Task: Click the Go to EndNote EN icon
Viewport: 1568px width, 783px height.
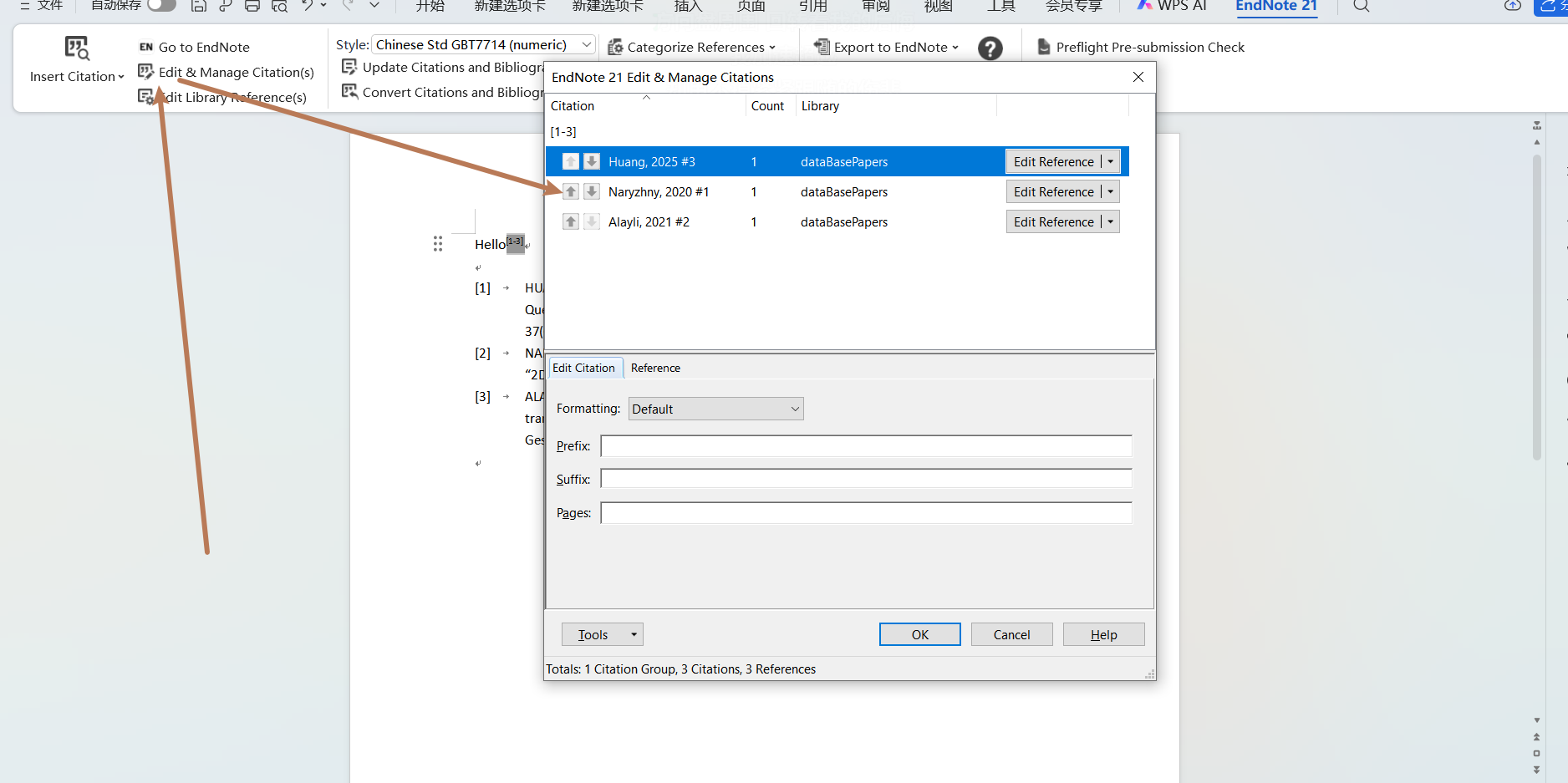Action: pyautogui.click(x=146, y=47)
